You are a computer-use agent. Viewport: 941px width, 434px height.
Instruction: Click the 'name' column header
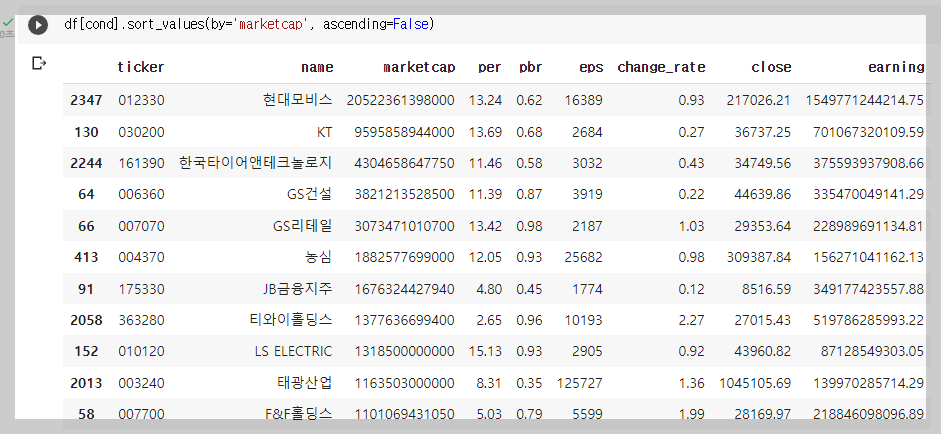click(x=317, y=67)
